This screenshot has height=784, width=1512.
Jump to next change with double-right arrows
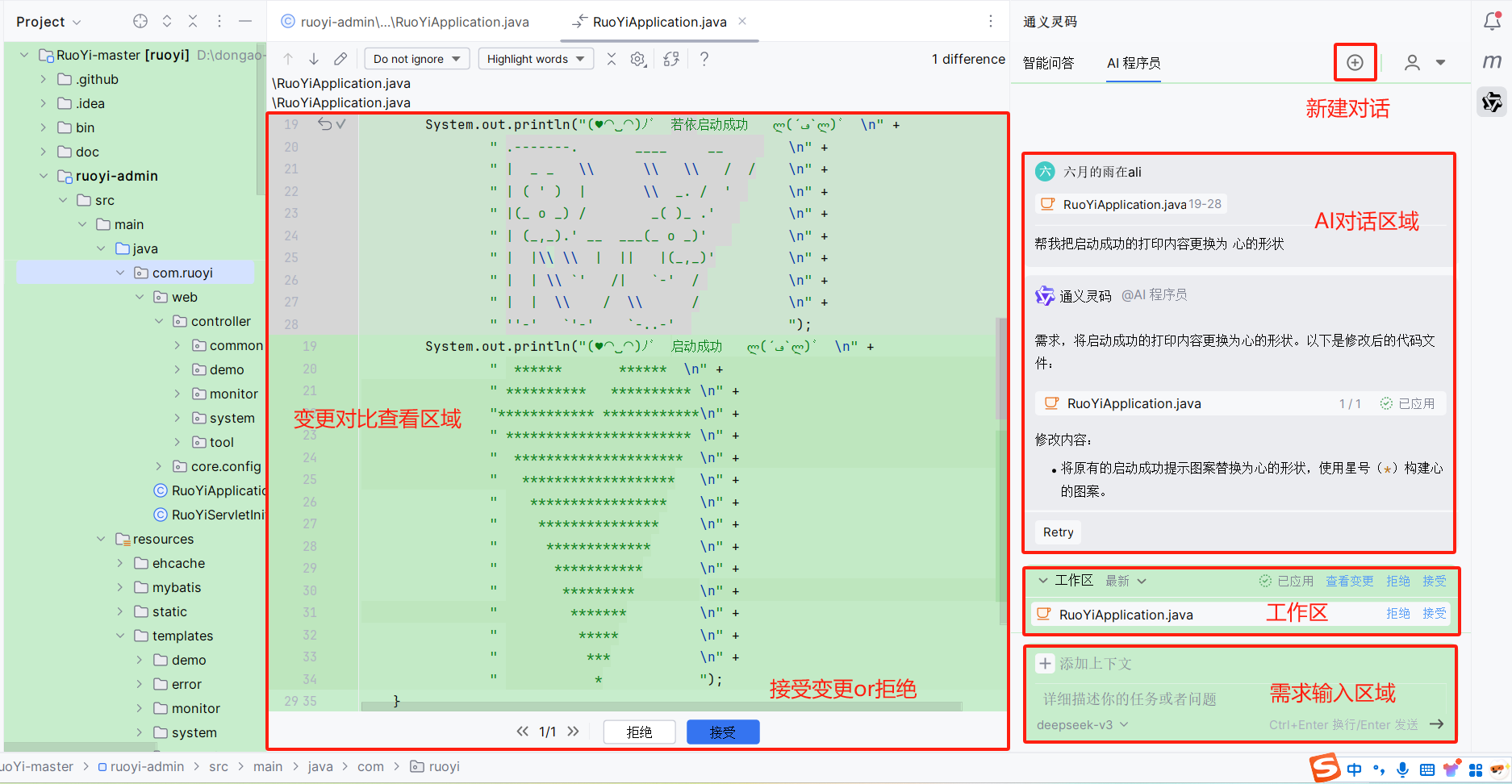(x=573, y=732)
